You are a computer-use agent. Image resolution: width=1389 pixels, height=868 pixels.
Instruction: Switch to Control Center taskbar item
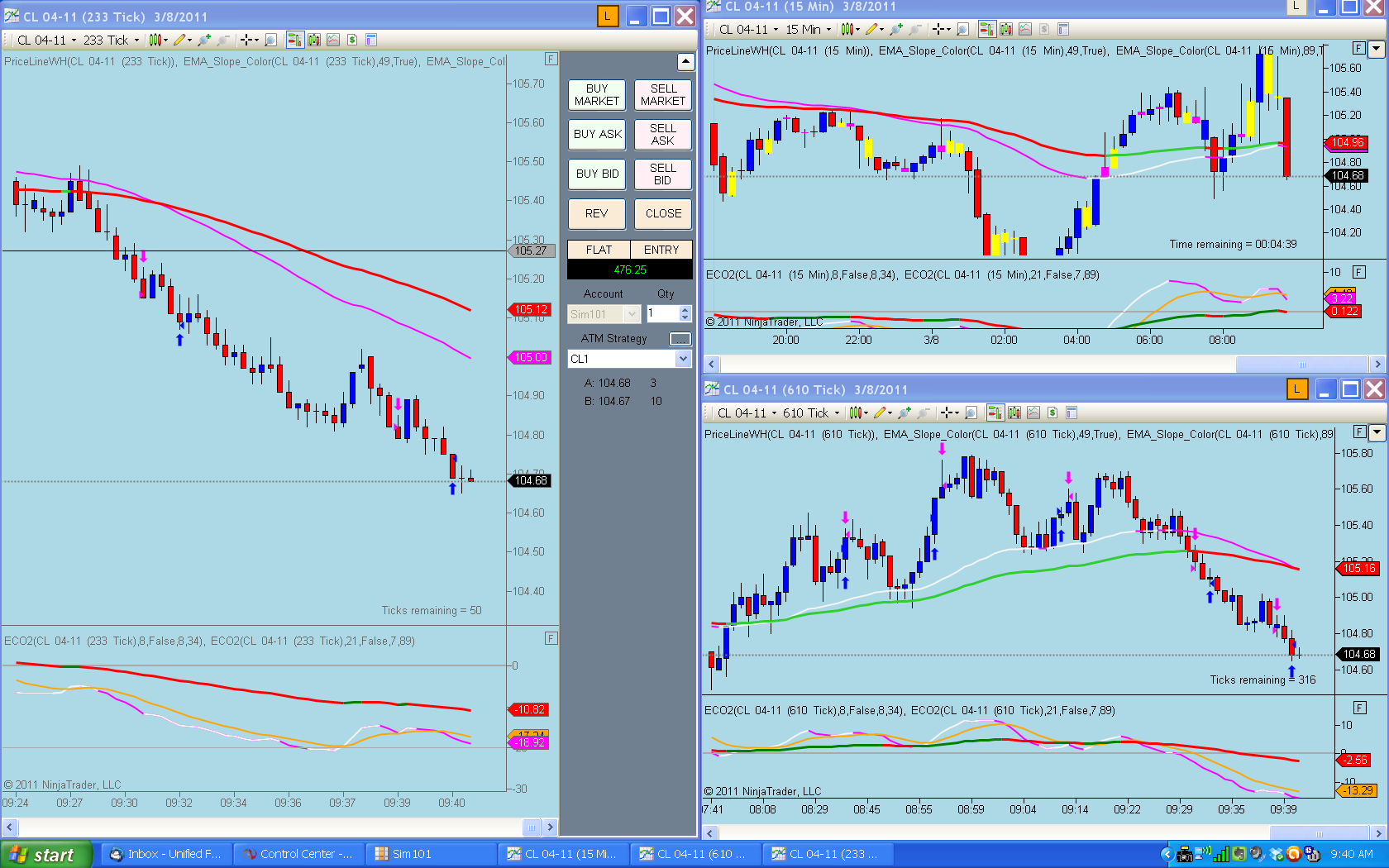[x=298, y=855]
